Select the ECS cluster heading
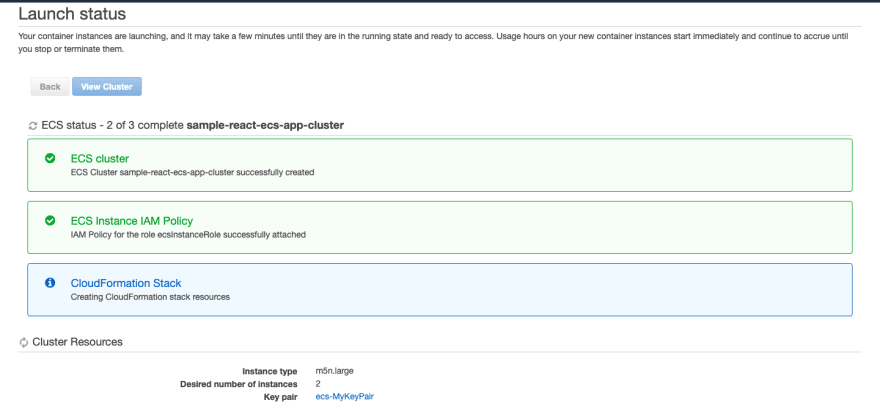880x403 pixels. pyautogui.click(x=100, y=159)
